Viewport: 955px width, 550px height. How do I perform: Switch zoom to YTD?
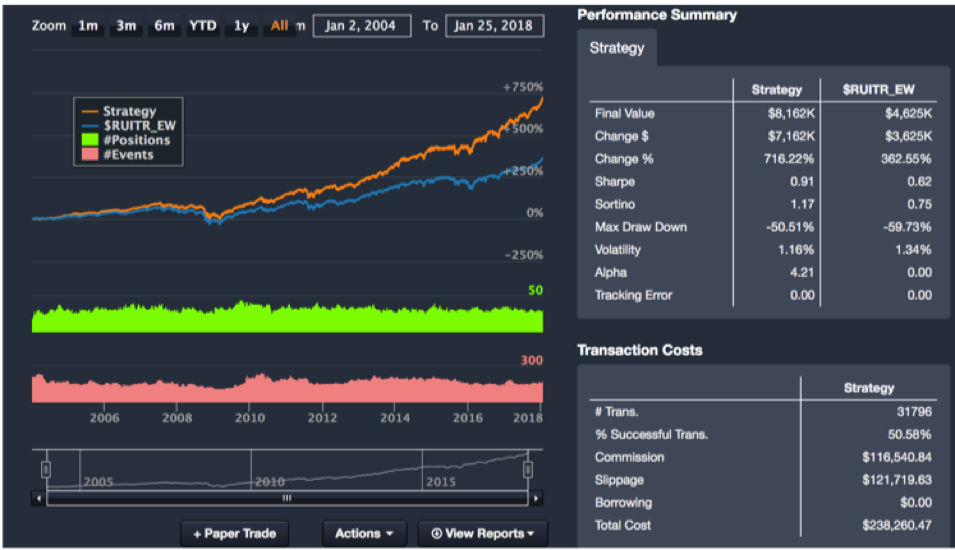pyautogui.click(x=203, y=26)
